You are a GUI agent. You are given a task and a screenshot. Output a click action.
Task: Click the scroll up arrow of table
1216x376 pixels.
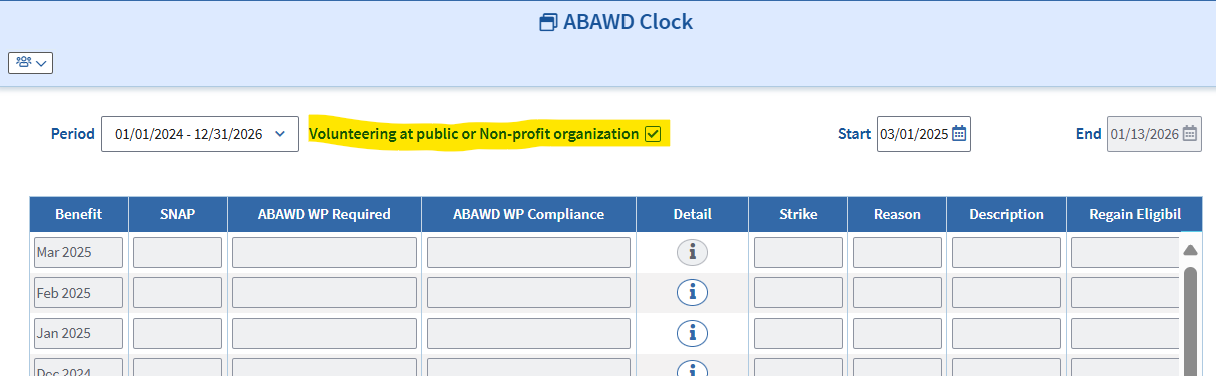1190,250
